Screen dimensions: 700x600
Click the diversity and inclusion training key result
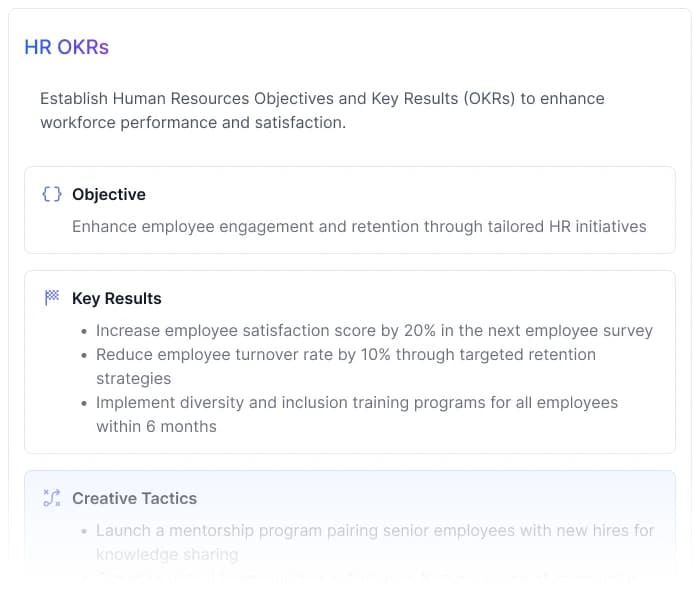[357, 403]
